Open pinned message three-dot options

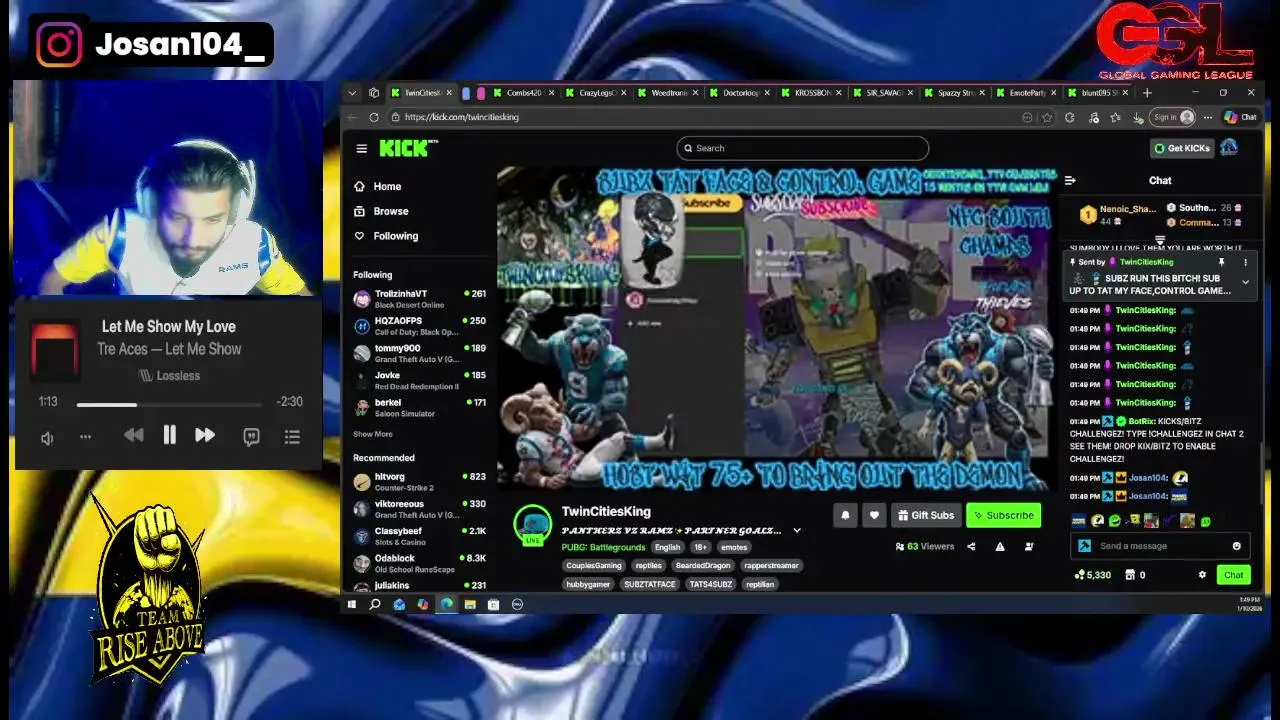tap(1245, 262)
